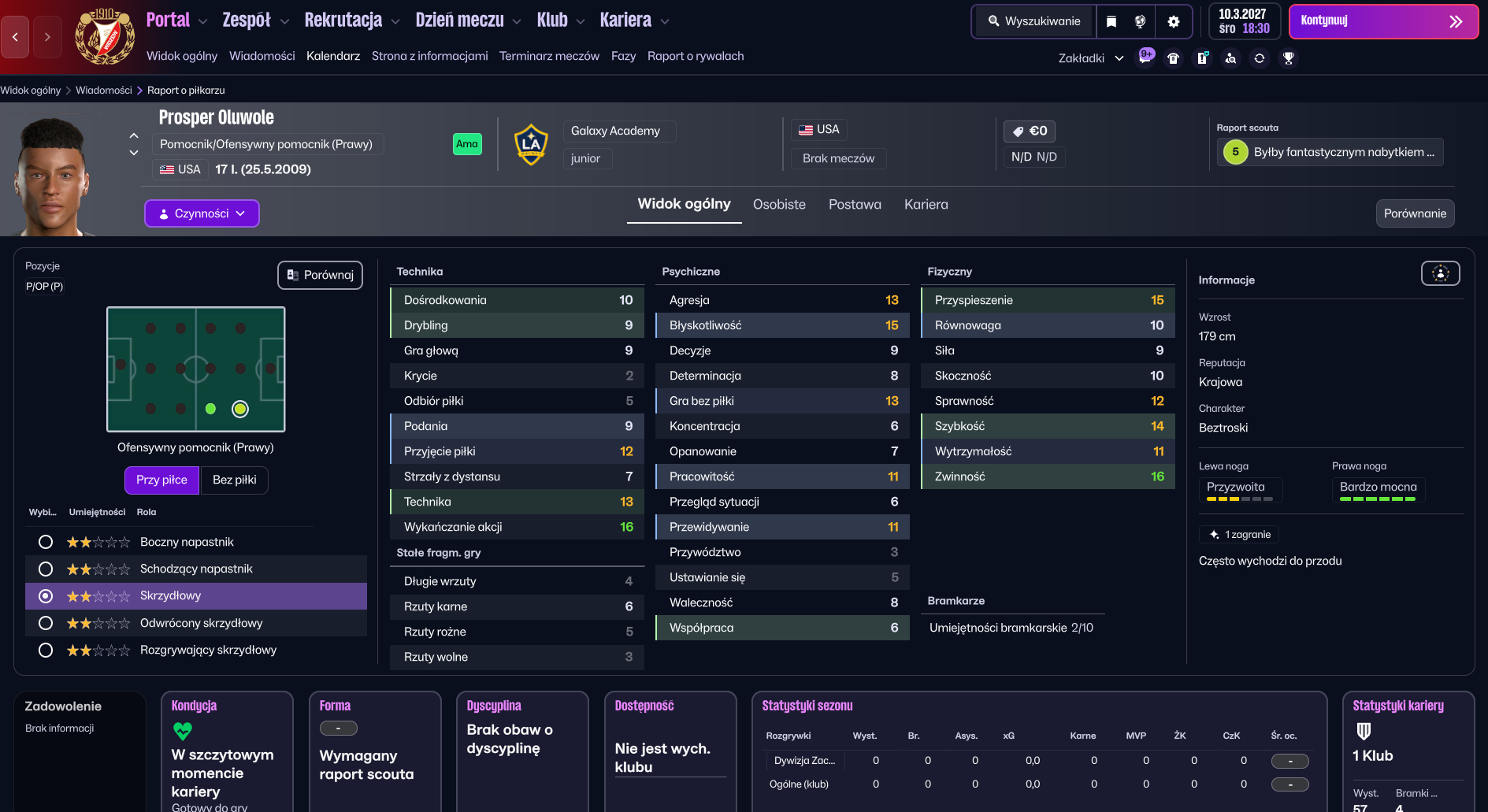1488x812 pixels.
Task: Open the notice board alert shortcut icon
Action: (x=1202, y=58)
